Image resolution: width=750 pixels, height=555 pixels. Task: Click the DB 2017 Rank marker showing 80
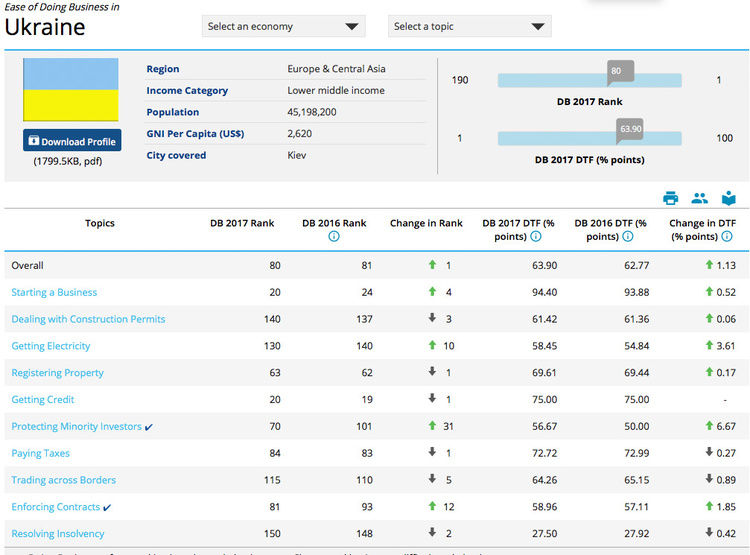[x=620, y=72]
